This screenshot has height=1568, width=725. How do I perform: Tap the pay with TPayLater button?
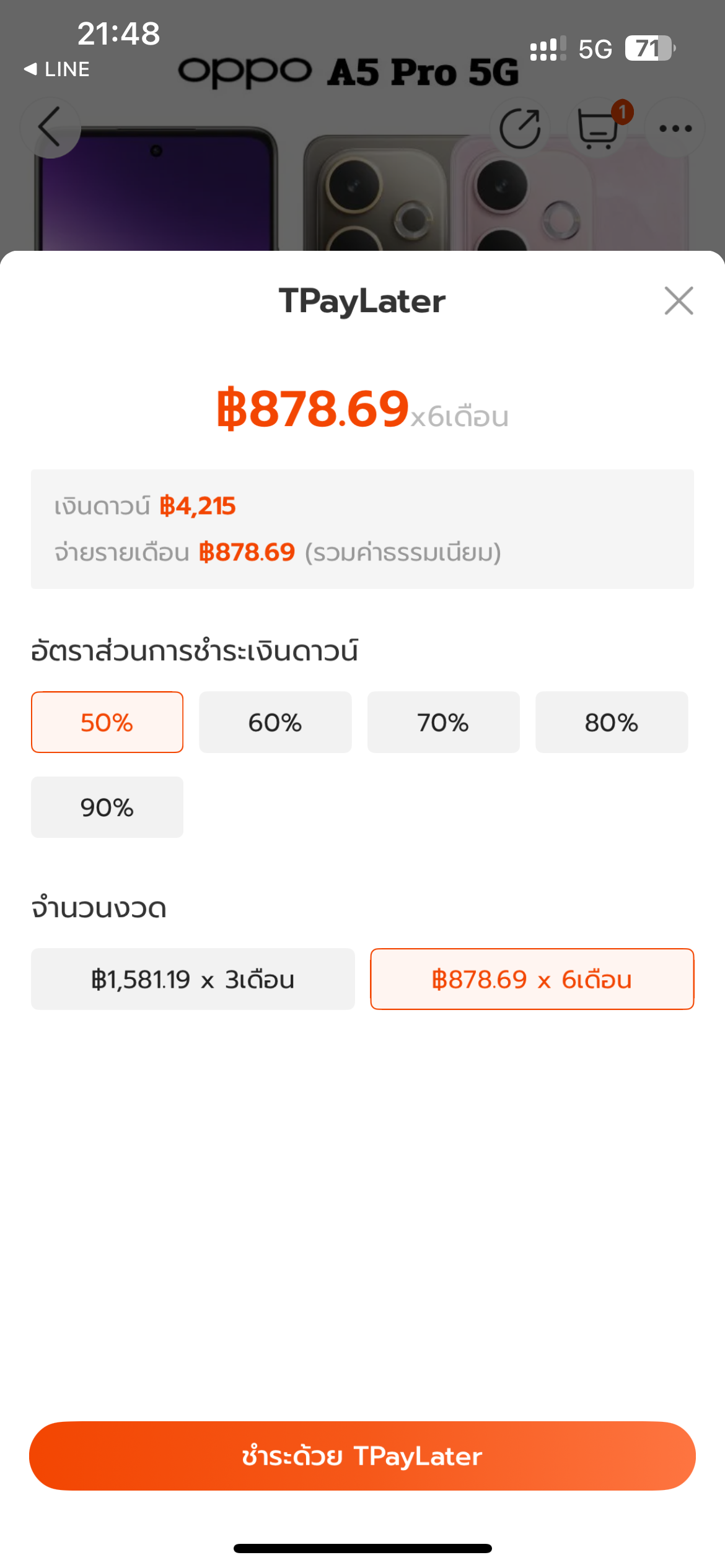[362, 1455]
